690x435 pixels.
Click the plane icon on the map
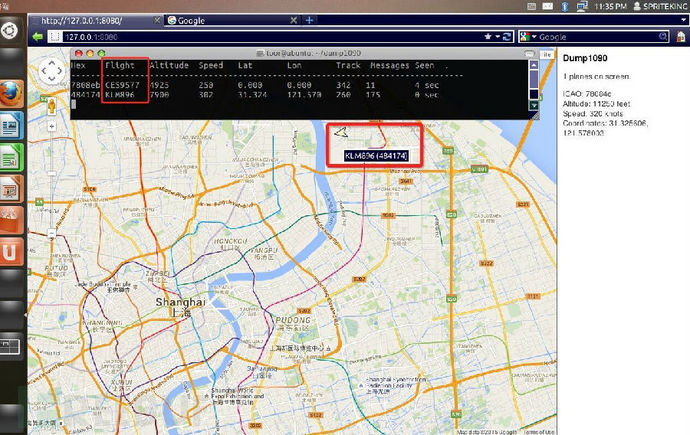[341, 132]
